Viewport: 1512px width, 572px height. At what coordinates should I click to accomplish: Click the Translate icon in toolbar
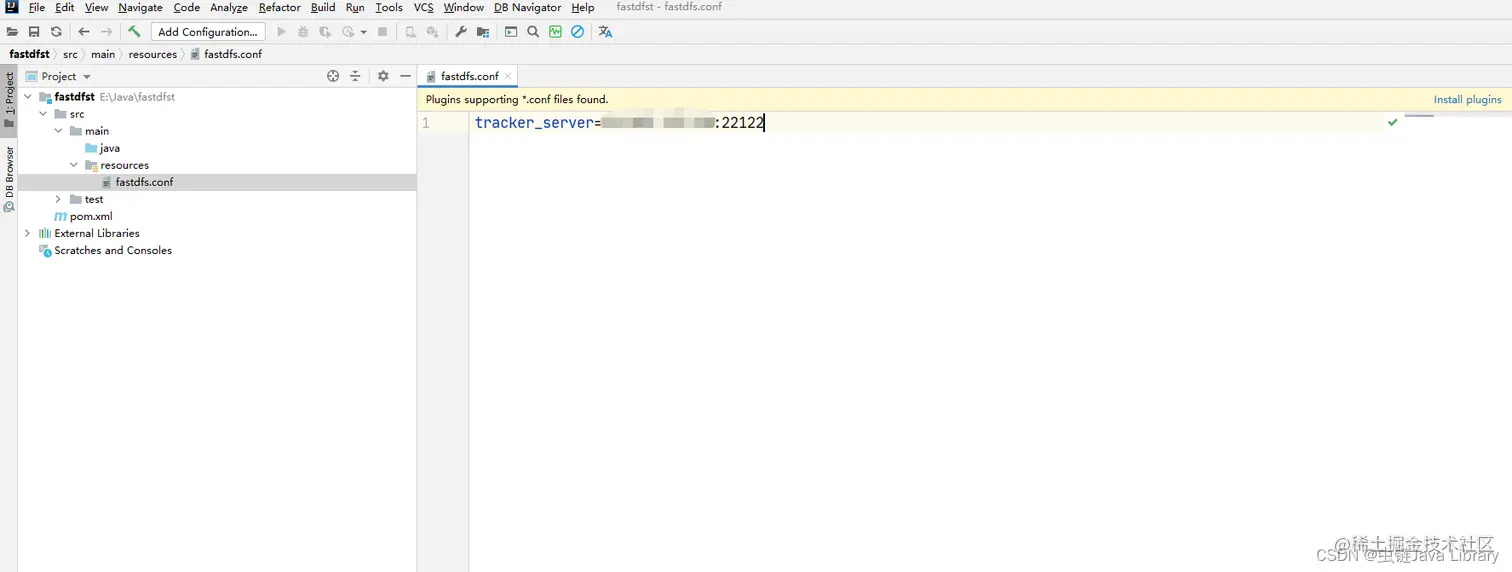point(605,32)
